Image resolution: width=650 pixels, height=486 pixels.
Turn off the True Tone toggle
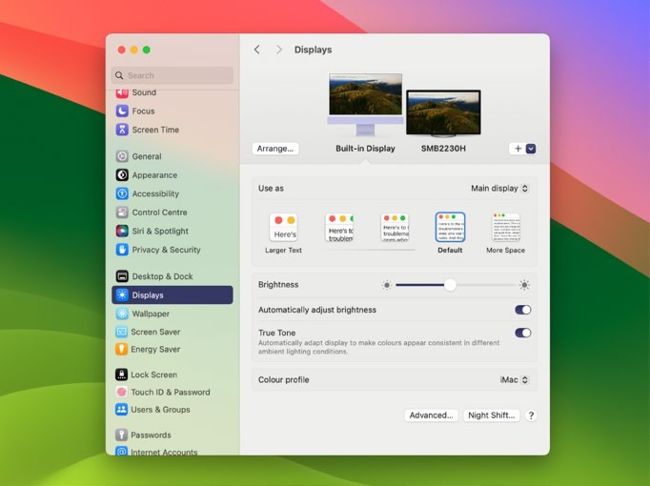click(523, 333)
